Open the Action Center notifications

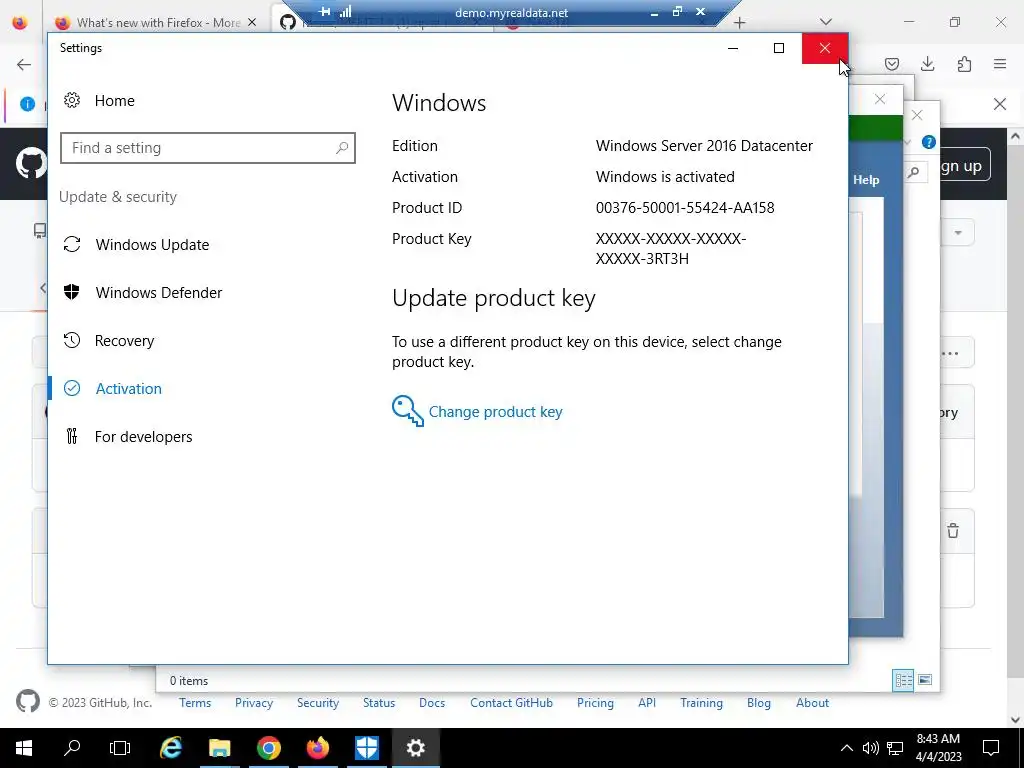pyautogui.click(x=991, y=748)
